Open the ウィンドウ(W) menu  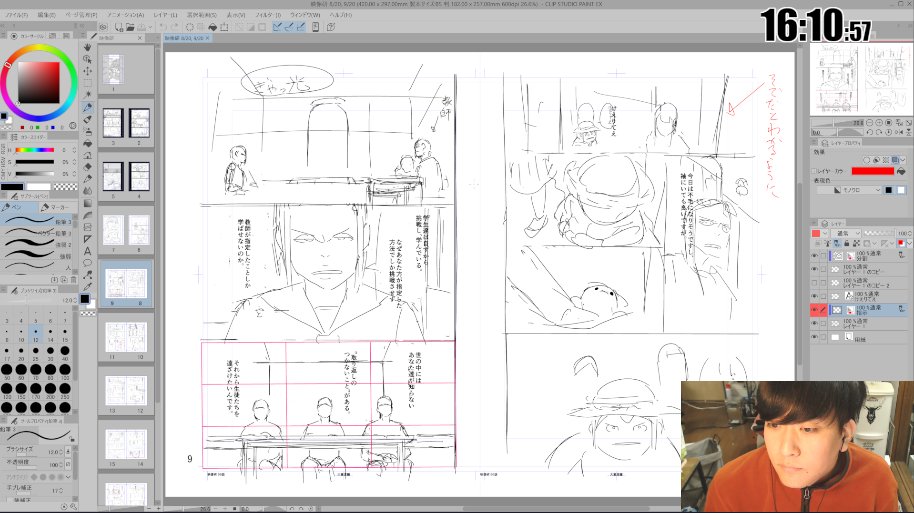[304, 15]
